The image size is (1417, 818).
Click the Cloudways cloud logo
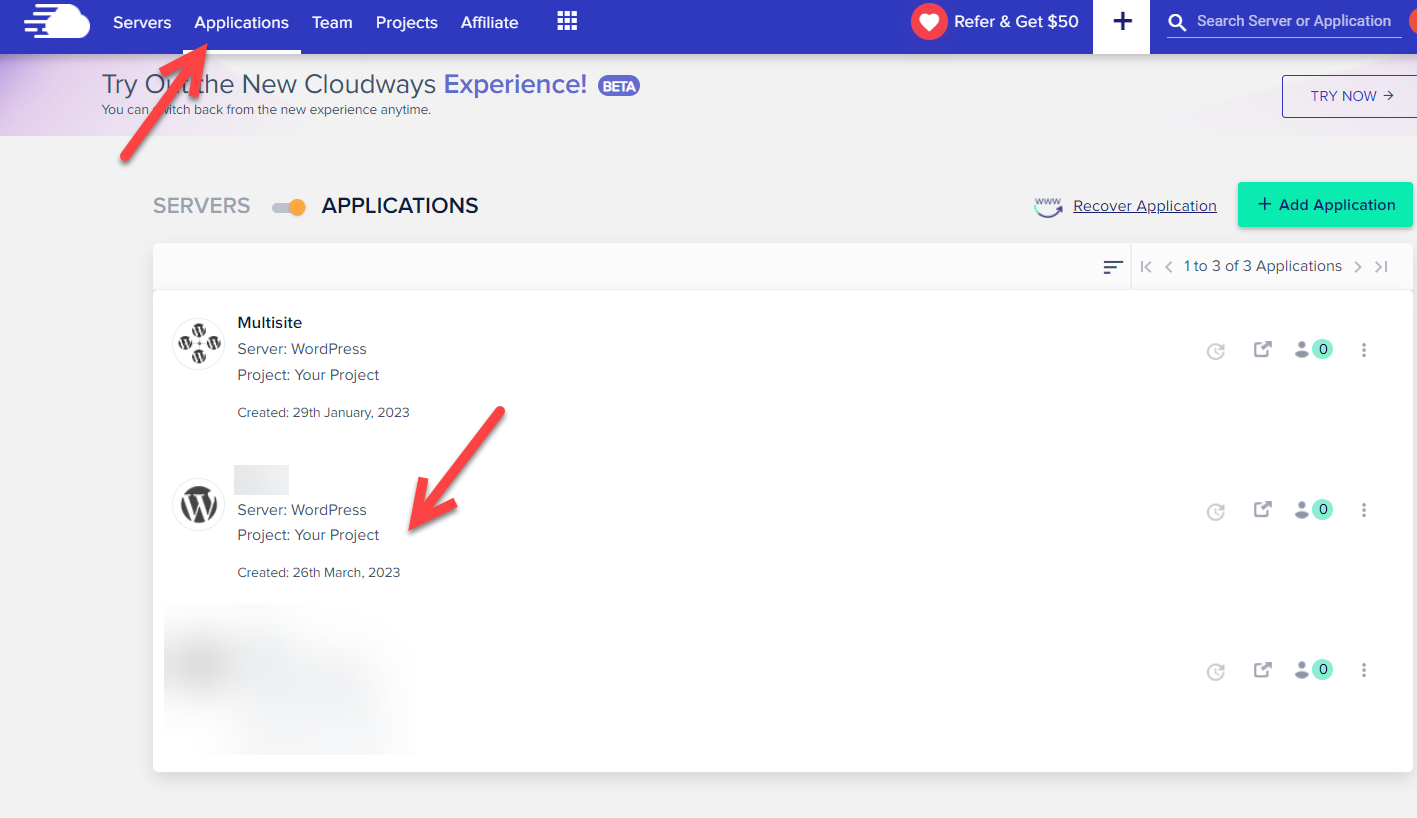coord(57,21)
